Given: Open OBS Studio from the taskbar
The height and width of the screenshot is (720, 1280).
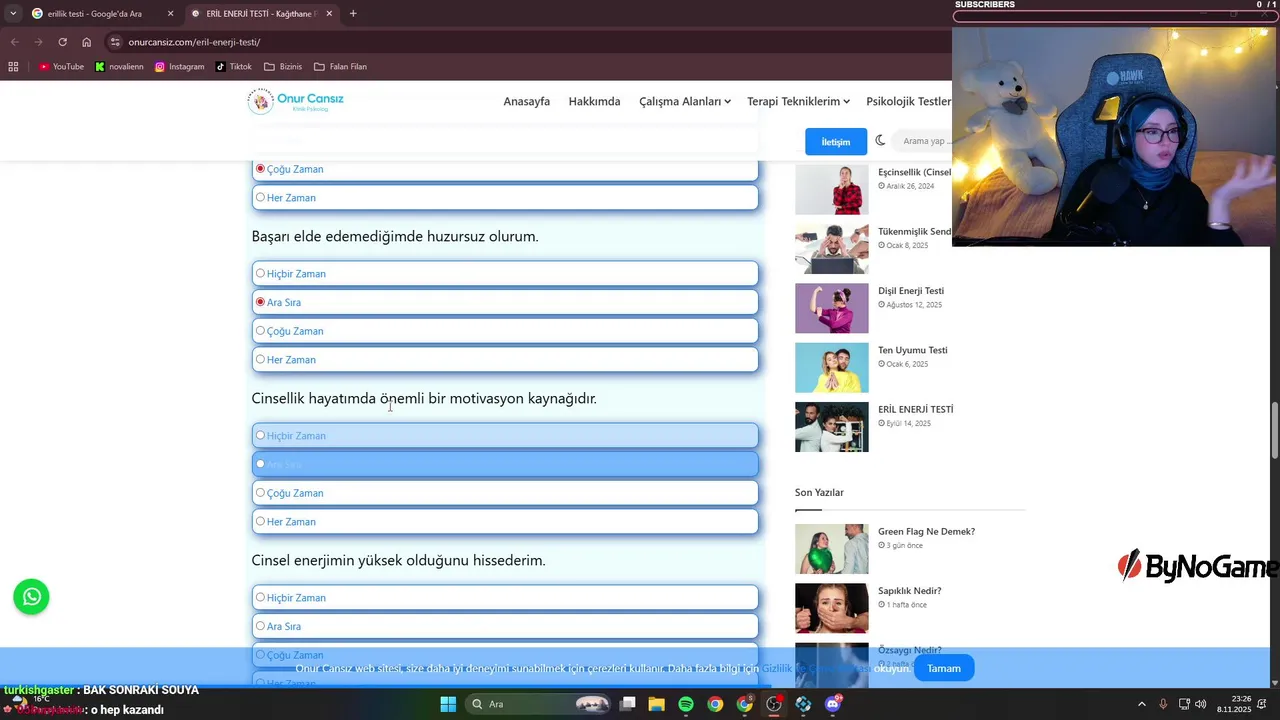Looking at the screenshot, I should coord(774,704).
